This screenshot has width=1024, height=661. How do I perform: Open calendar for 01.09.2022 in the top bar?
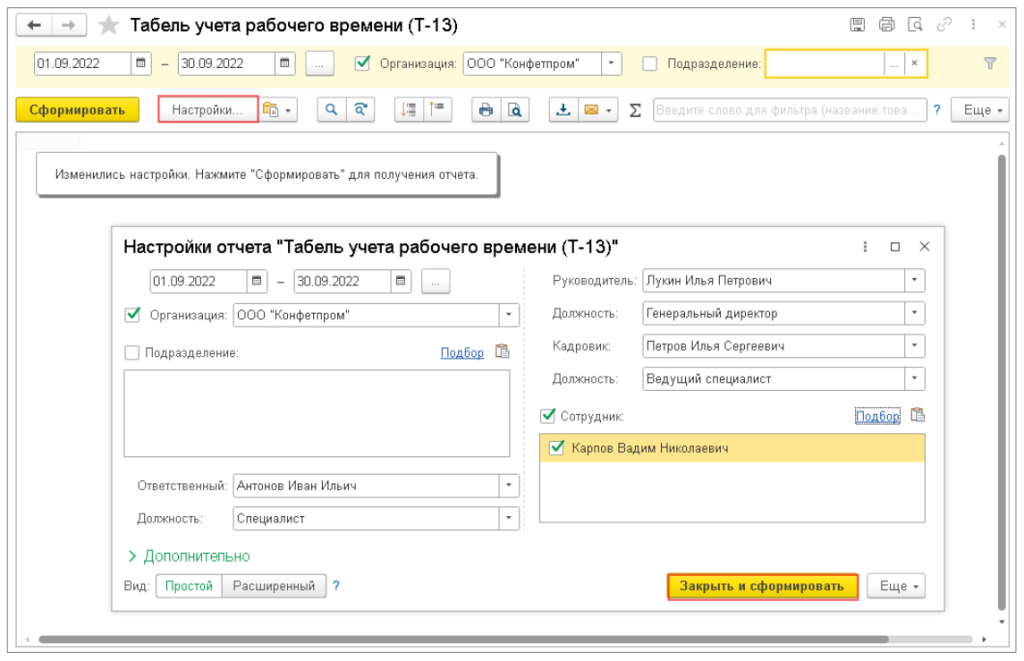(x=141, y=63)
